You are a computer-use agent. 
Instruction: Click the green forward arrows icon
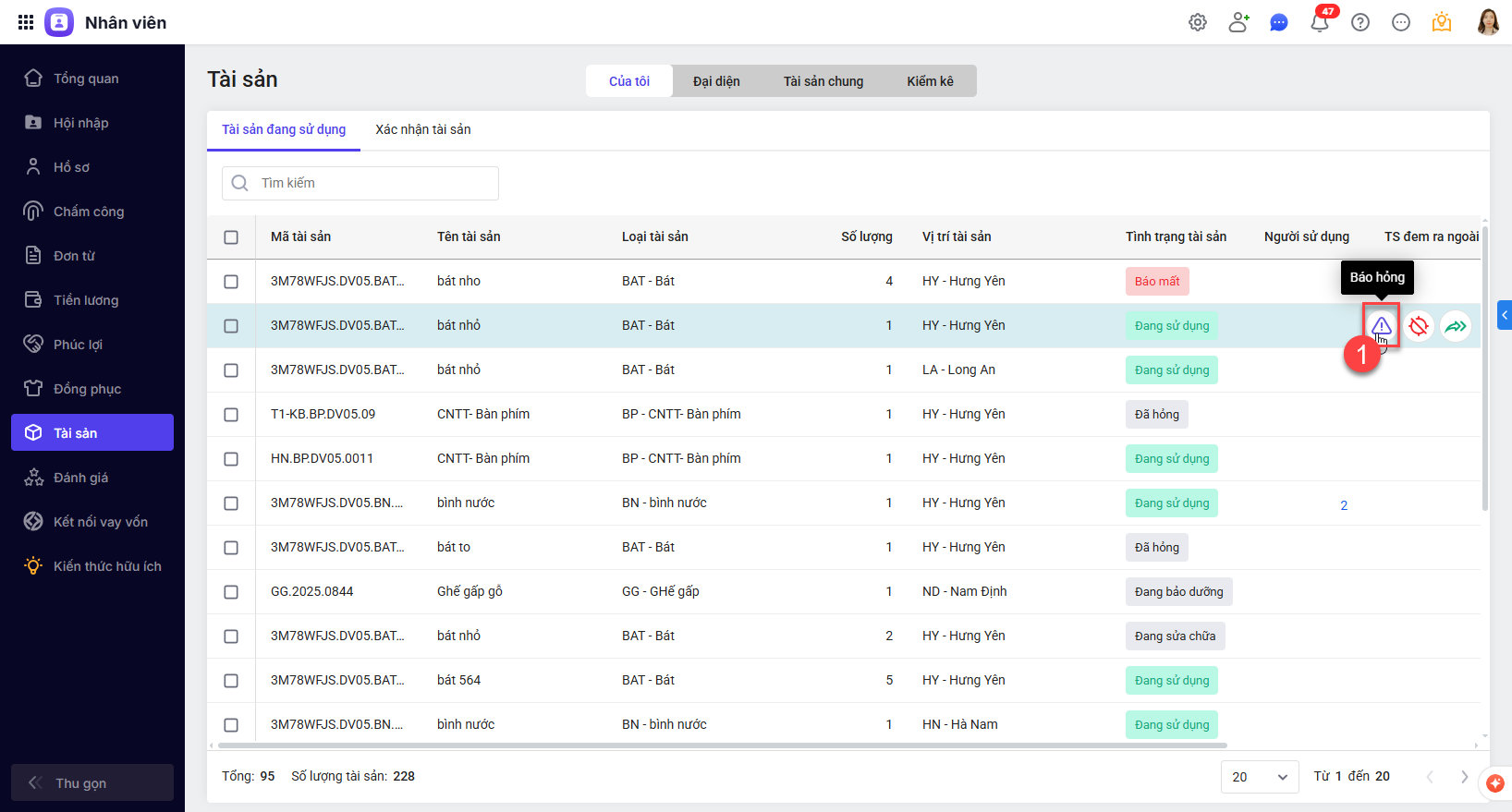(x=1456, y=326)
